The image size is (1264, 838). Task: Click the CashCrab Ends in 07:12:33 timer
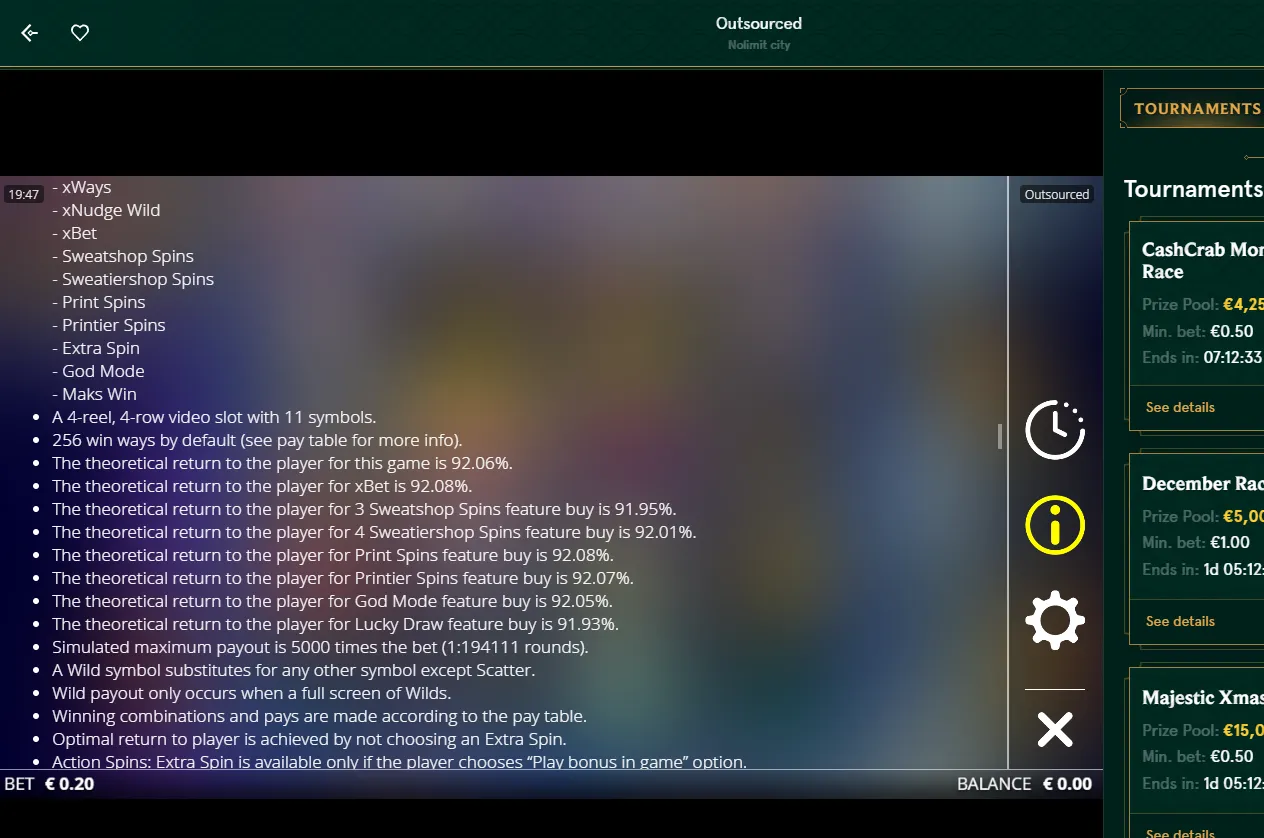(1202, 357)
